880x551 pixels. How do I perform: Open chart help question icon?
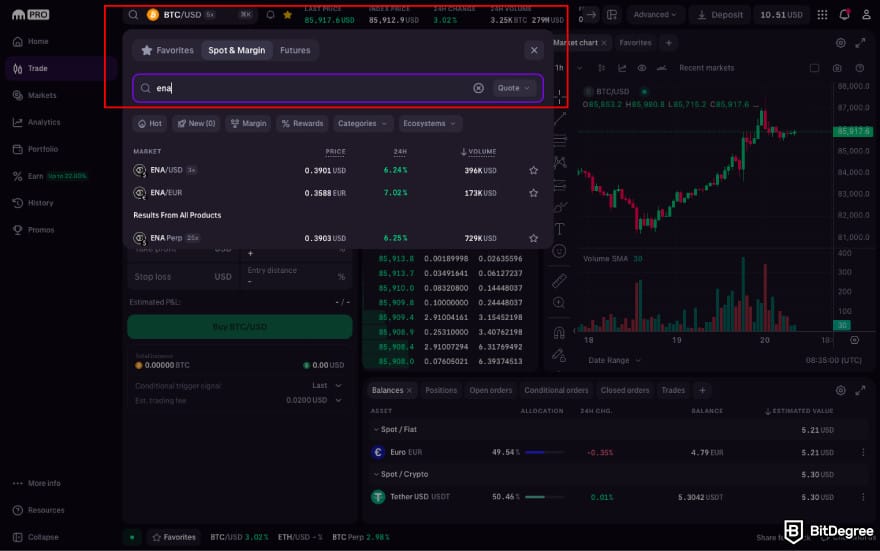pyautogui.click(x=859, y=68)
